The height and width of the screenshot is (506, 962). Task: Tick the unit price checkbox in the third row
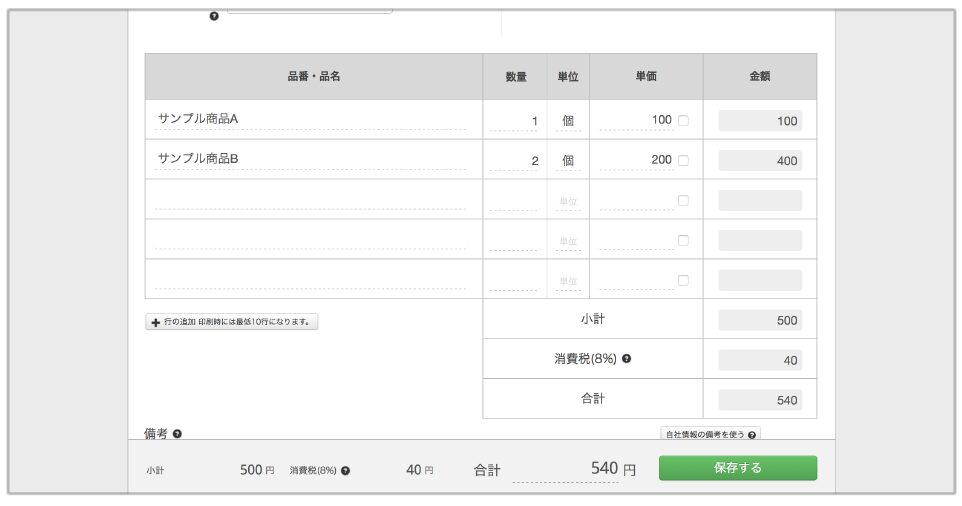683,200
